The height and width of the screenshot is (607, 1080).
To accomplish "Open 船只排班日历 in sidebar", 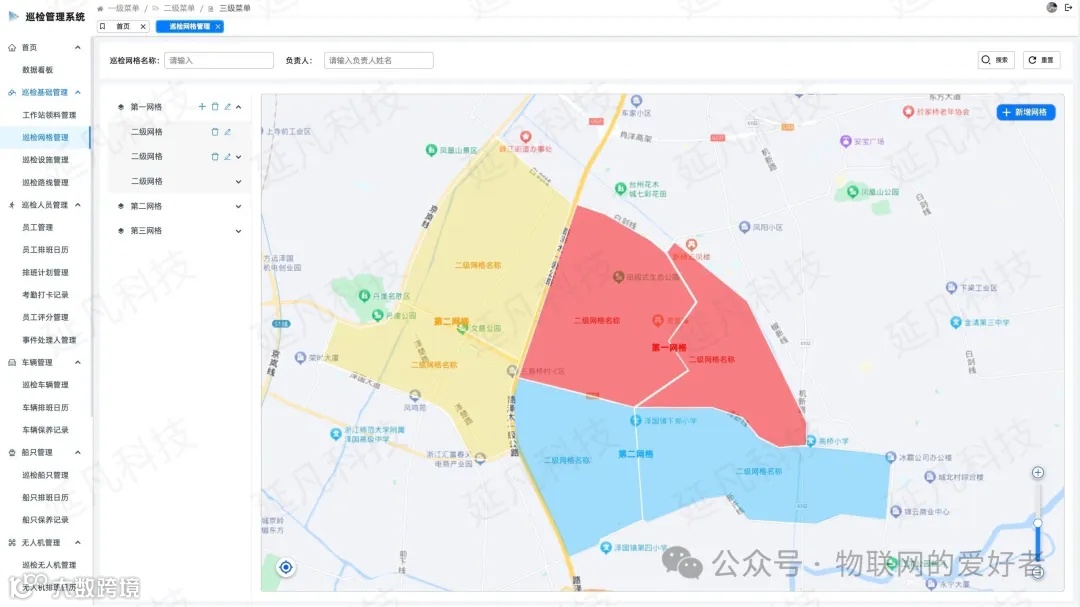I will 45,497.
